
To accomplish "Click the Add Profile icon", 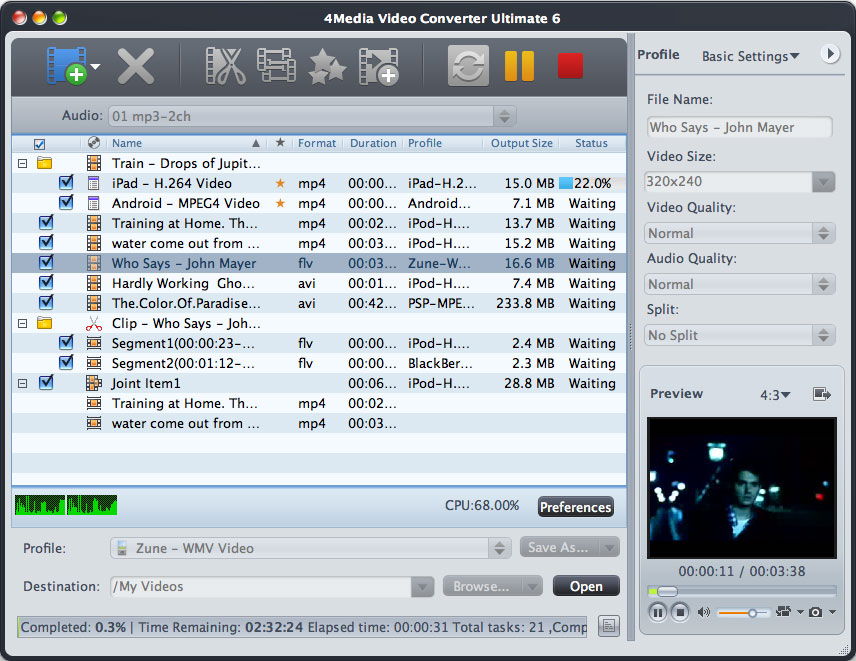I will [x=378, y=66].
